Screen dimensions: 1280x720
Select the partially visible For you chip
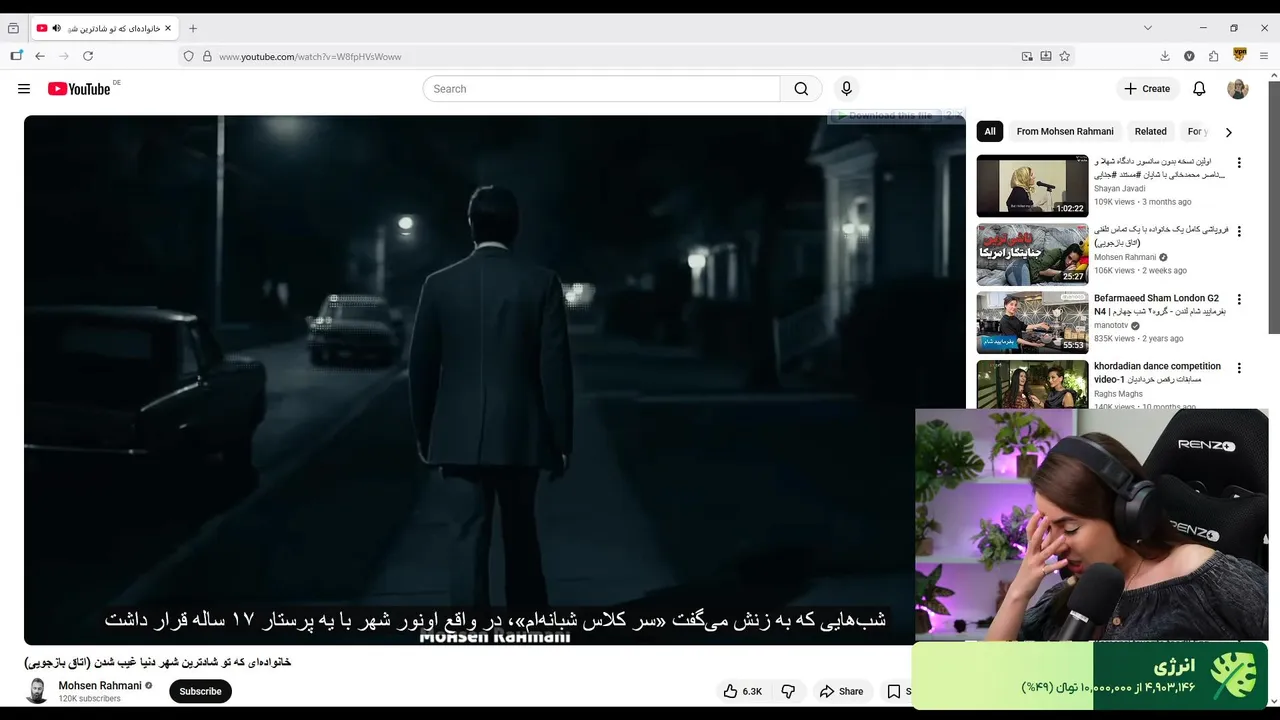click(x=1197, y=131)
